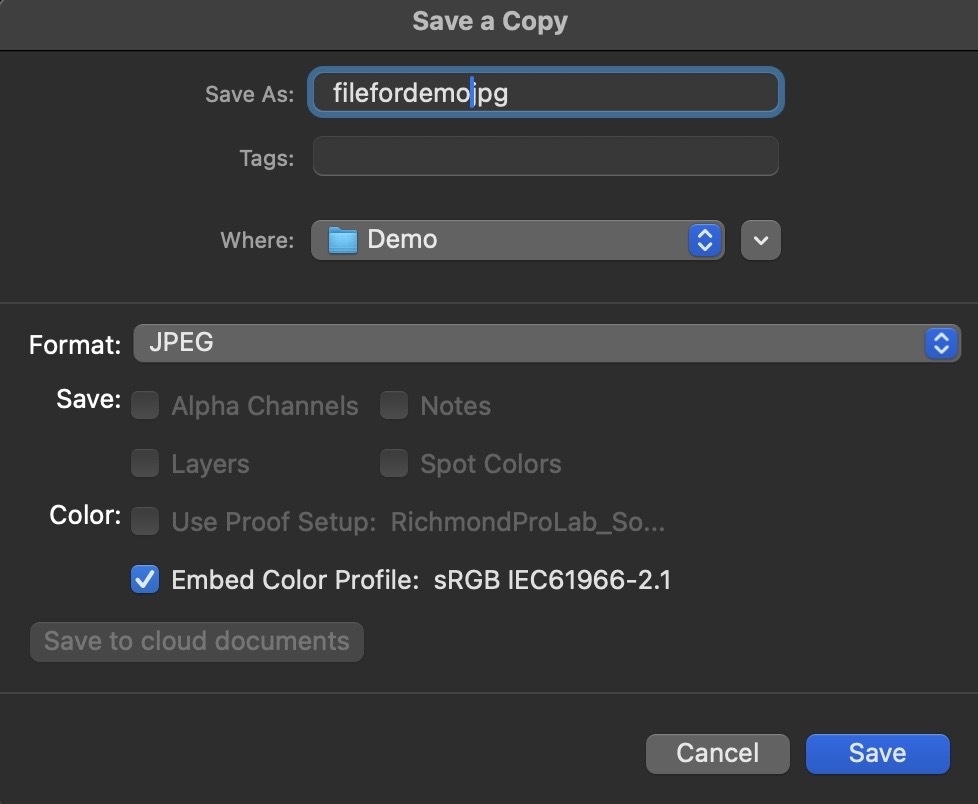978x804 pixels.
Task: Click the RichmondProLab_So... proof setup text
Action: coord(528,522)
